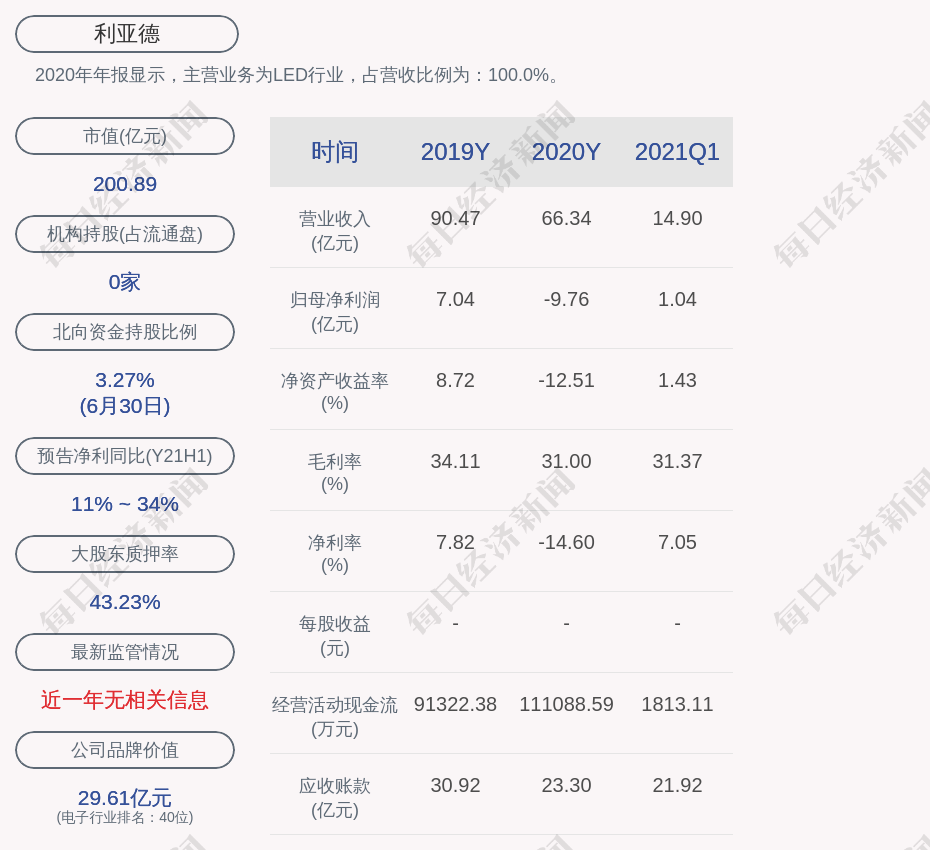Click the 43.23% pledge rate value

tap(125, 602)
